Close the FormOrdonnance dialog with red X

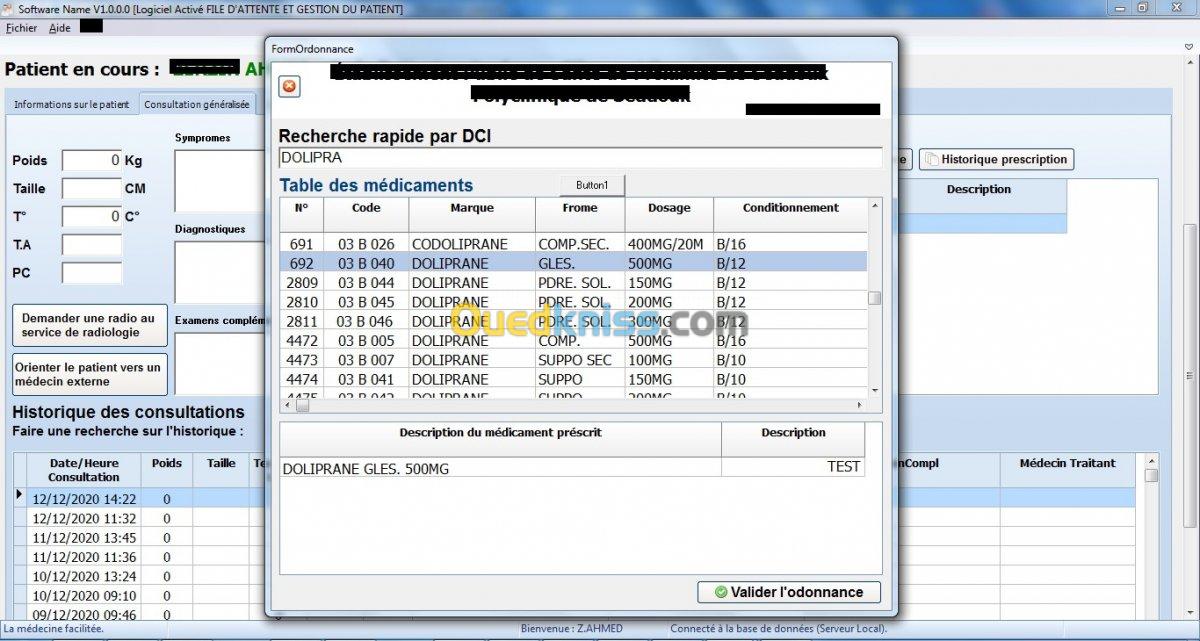(289, 87)
